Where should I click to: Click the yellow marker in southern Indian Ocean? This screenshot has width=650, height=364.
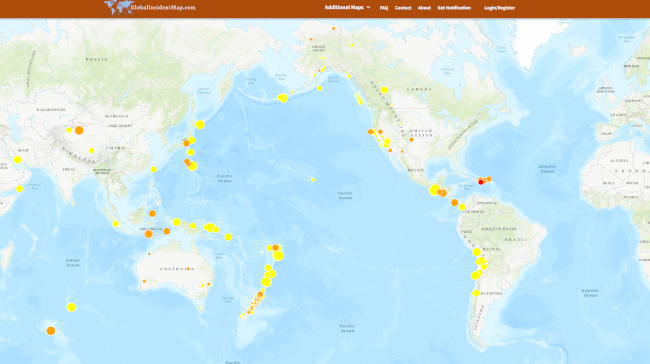tap(71, 307)
